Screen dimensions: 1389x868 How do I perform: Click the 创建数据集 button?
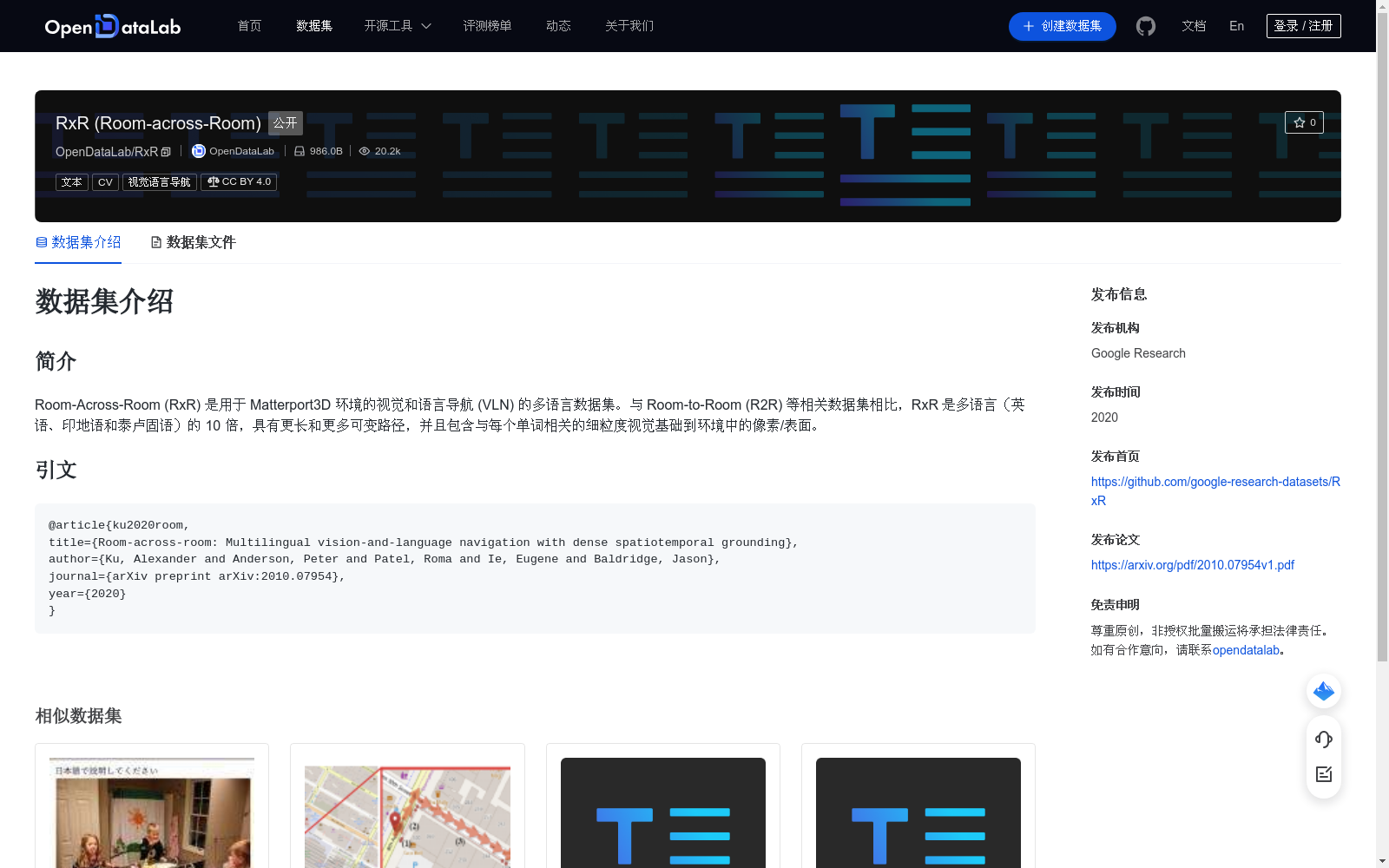[x=1062, y=26]
